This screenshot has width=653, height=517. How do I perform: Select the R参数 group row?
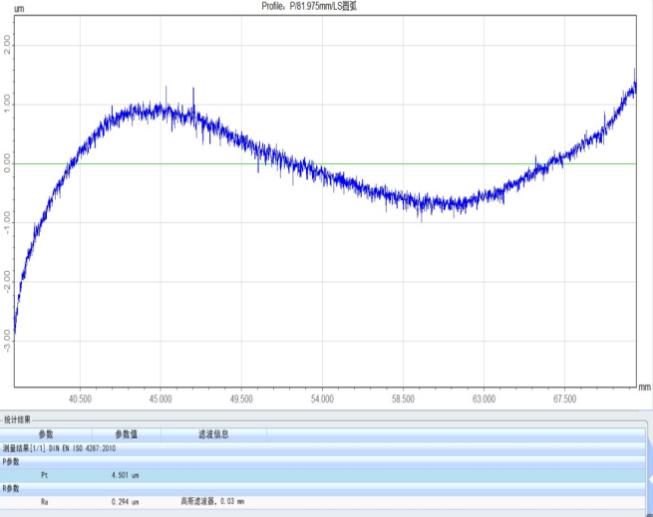point(323,488)
